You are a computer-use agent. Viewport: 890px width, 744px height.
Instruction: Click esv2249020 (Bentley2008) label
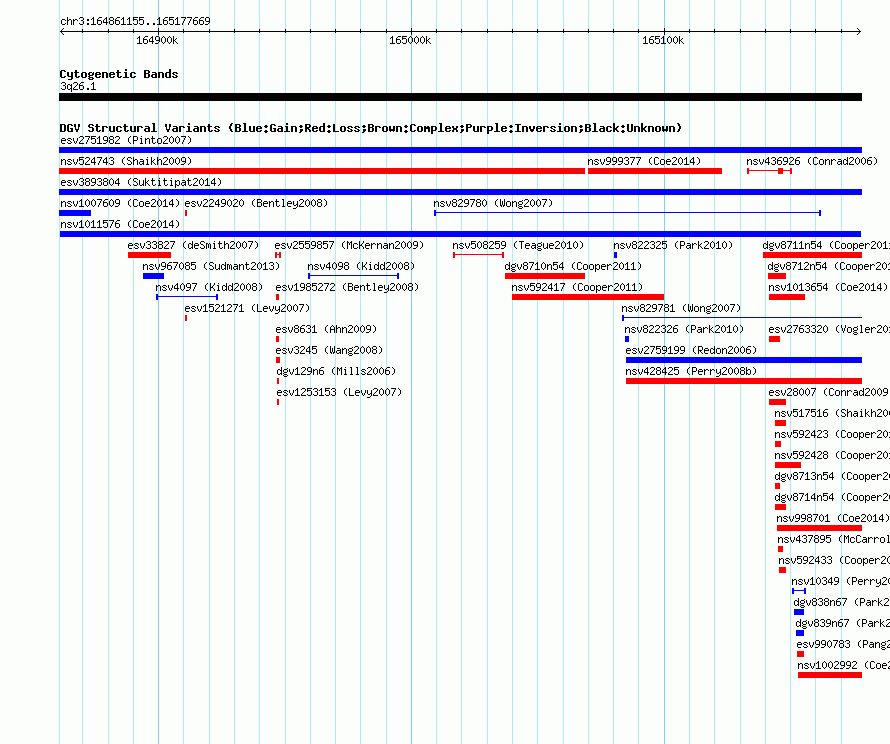tap(257, 203)
